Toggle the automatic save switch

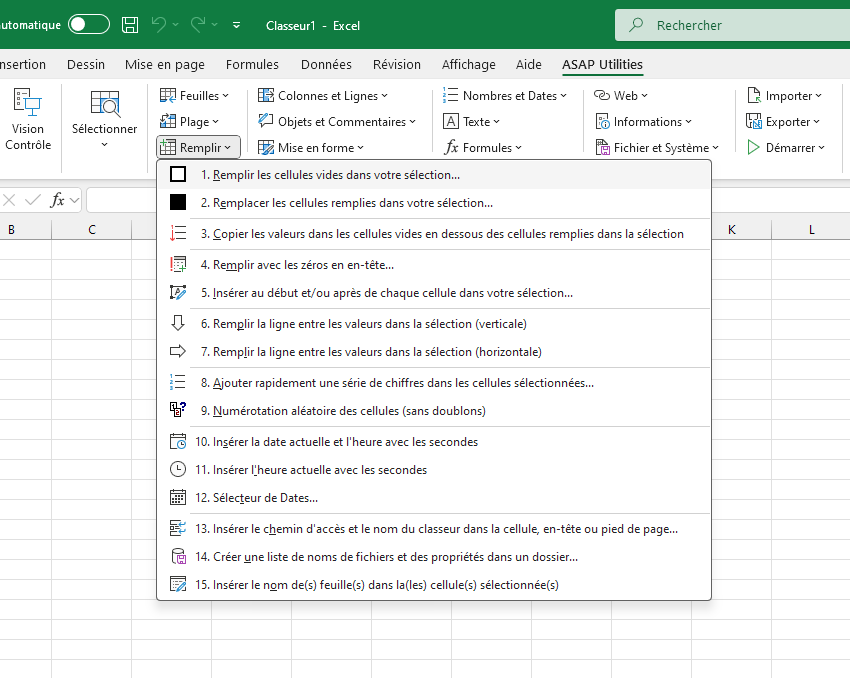[x=89, y=25]
